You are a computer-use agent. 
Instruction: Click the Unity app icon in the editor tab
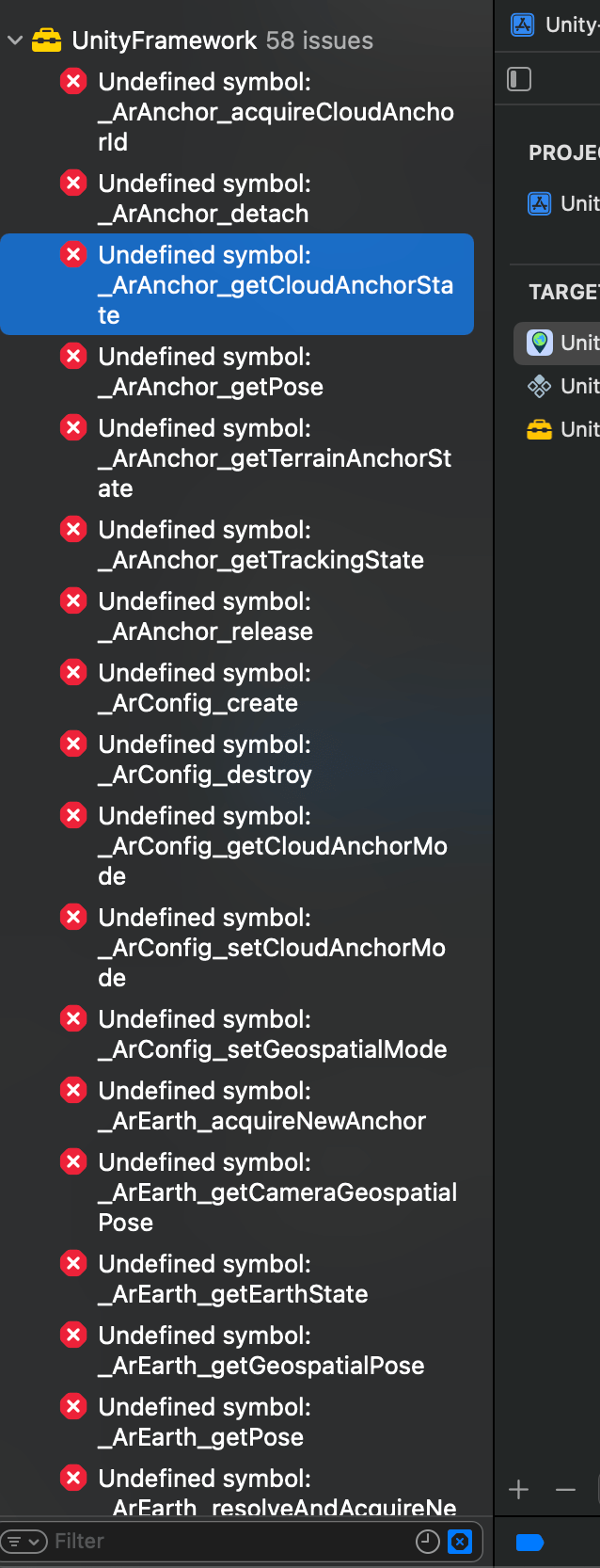(x=522, y=24)
